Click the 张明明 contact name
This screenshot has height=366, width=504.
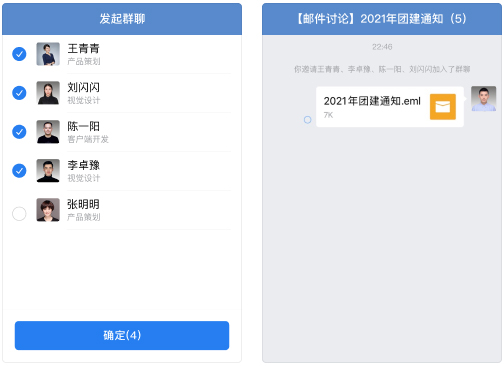tap(83, 204)
